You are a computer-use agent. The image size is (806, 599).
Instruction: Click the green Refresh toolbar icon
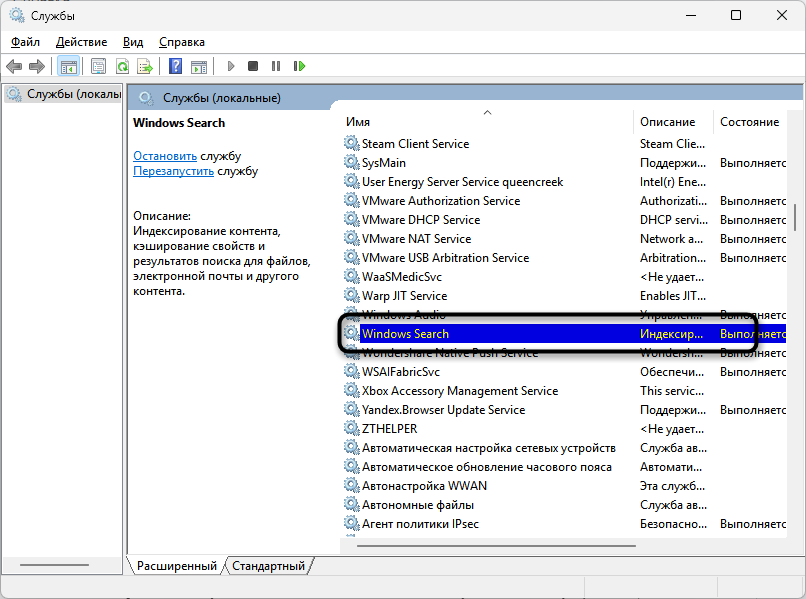coord(122,66)
